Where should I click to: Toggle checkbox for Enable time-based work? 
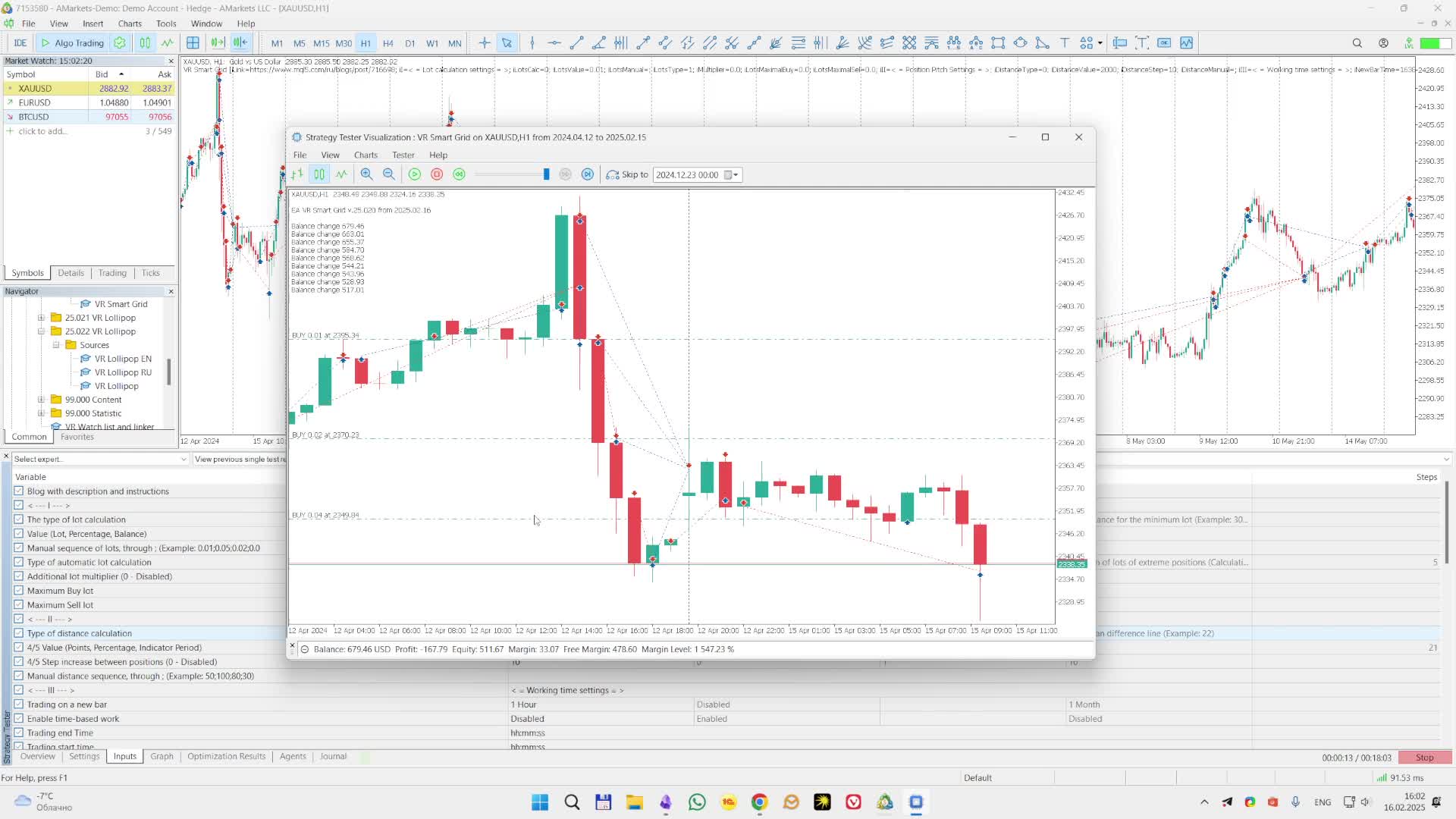coord(19,719)
